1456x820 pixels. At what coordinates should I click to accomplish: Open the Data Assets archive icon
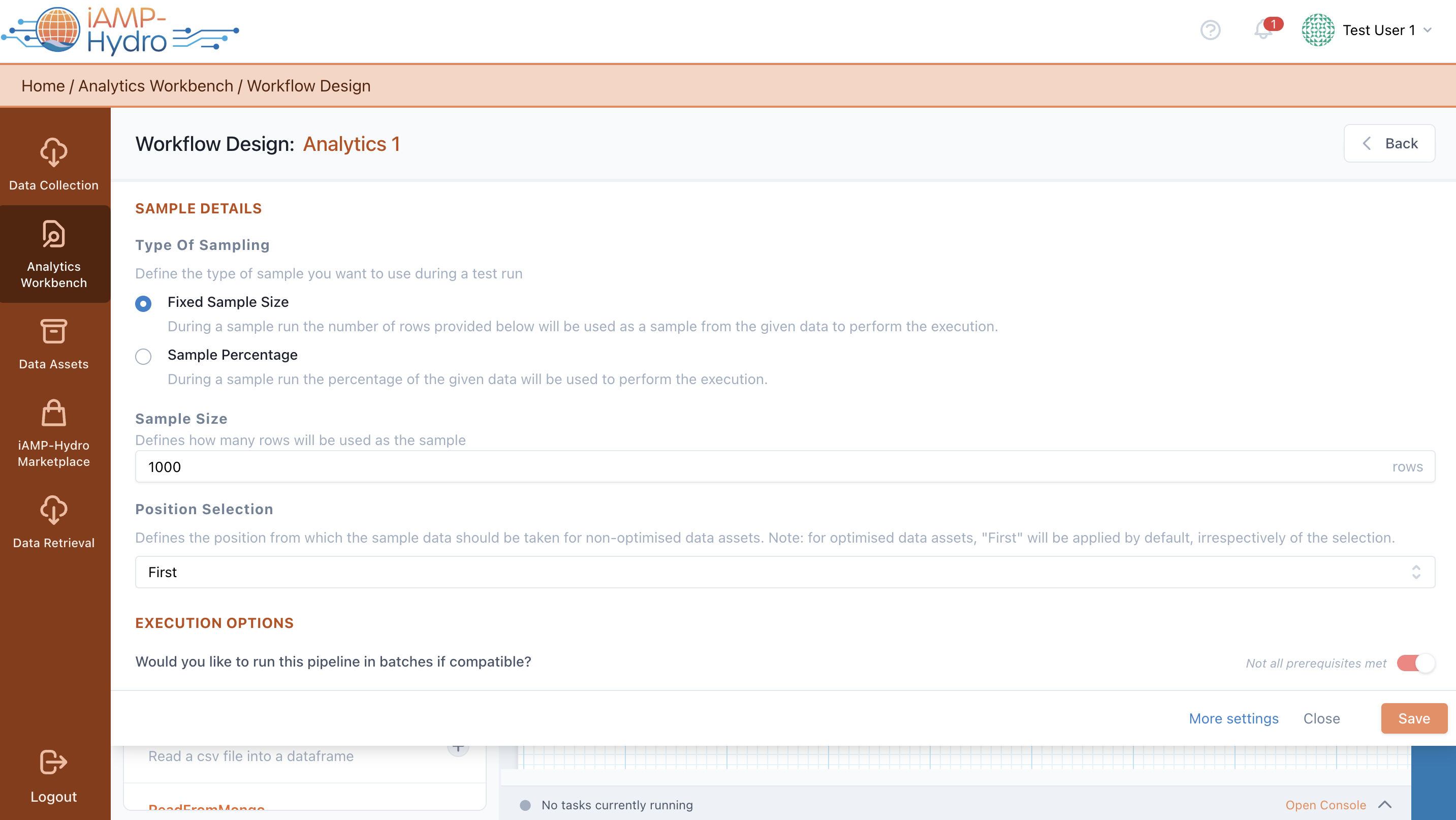tap(54, 332)
